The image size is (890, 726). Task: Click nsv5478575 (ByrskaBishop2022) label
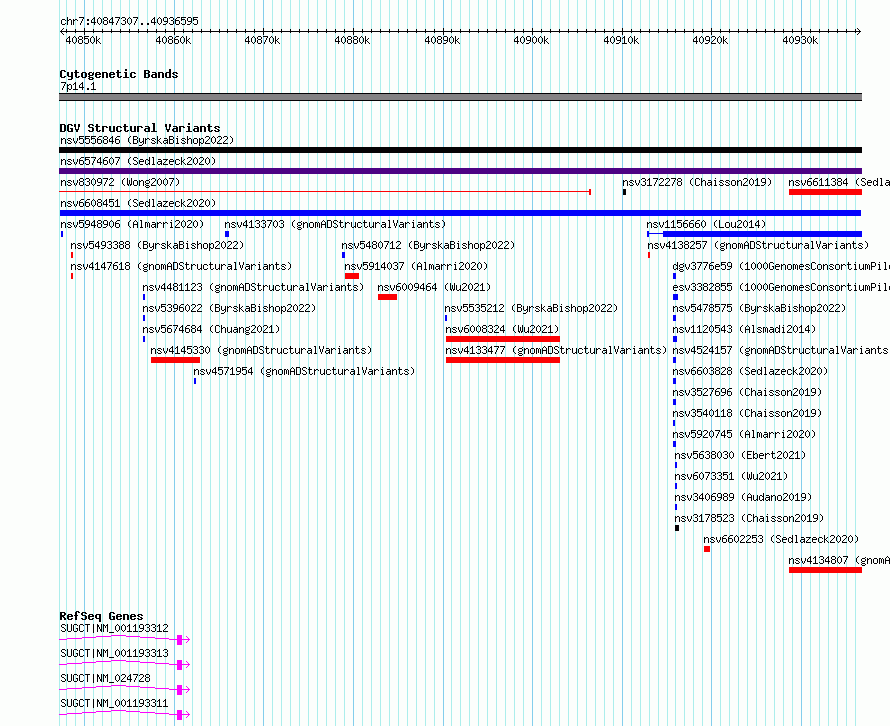coord(759,308)
